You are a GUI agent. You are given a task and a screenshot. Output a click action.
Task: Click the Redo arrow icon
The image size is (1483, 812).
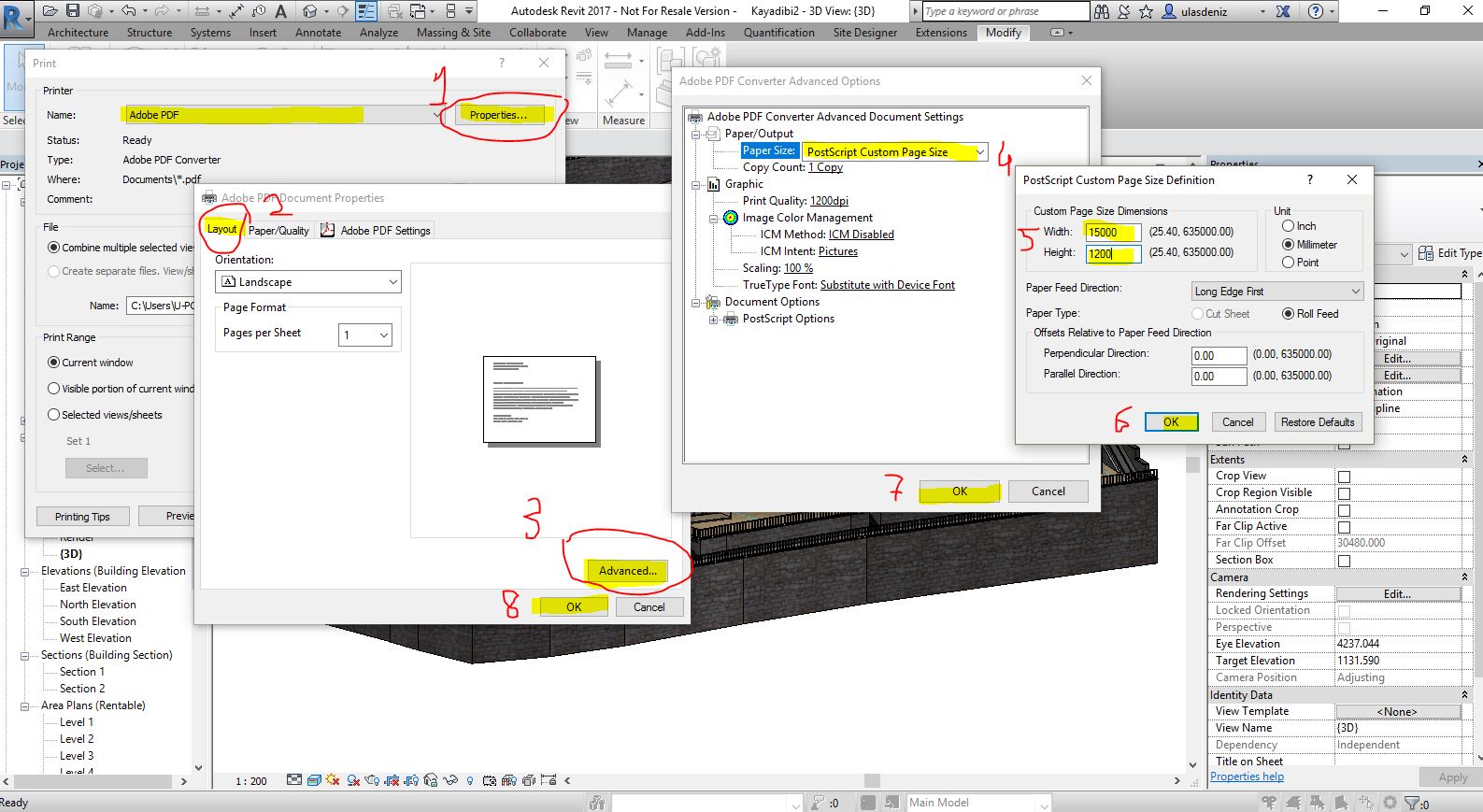(163, 11)
